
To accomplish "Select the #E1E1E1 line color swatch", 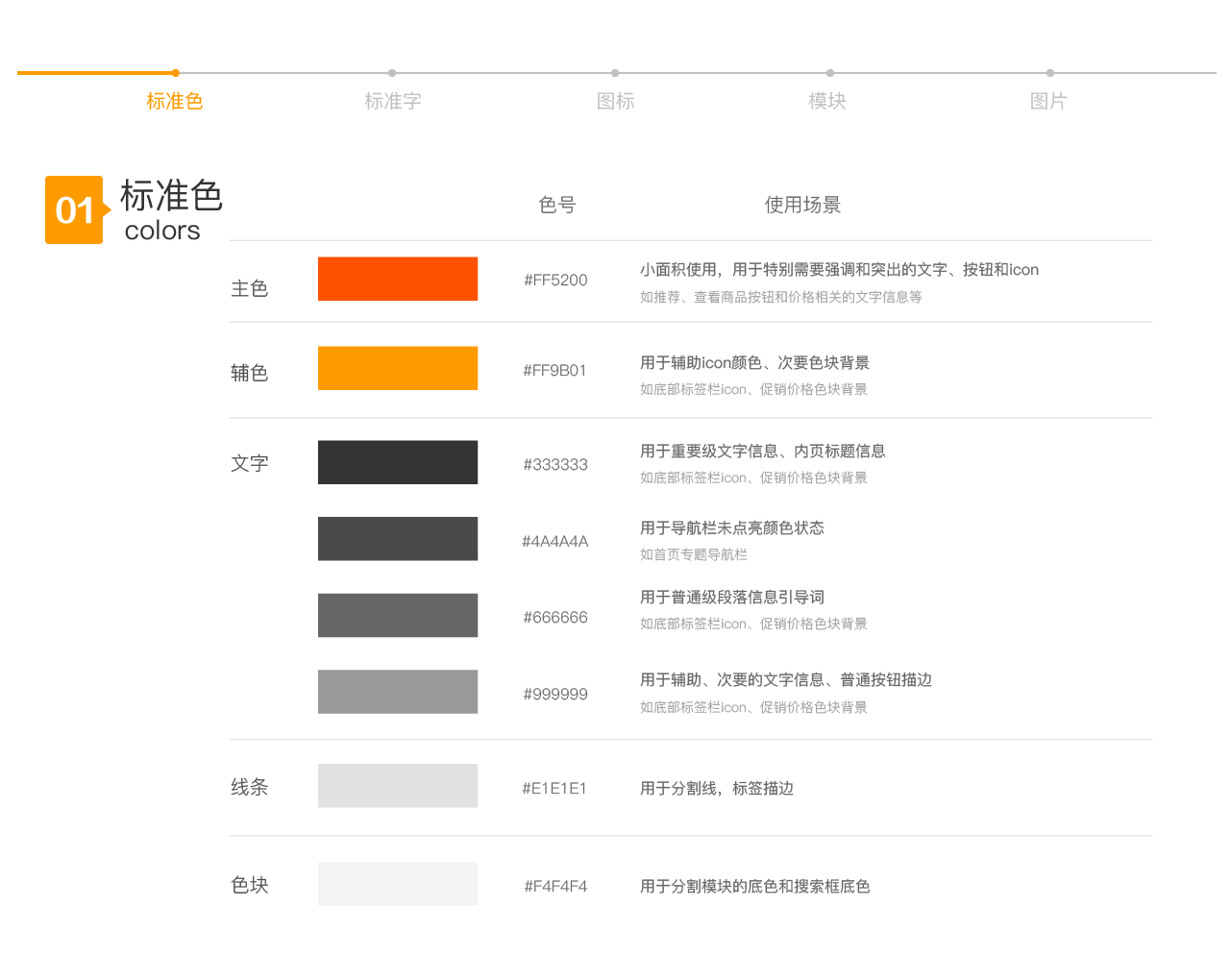I will [x=398, y=786].
